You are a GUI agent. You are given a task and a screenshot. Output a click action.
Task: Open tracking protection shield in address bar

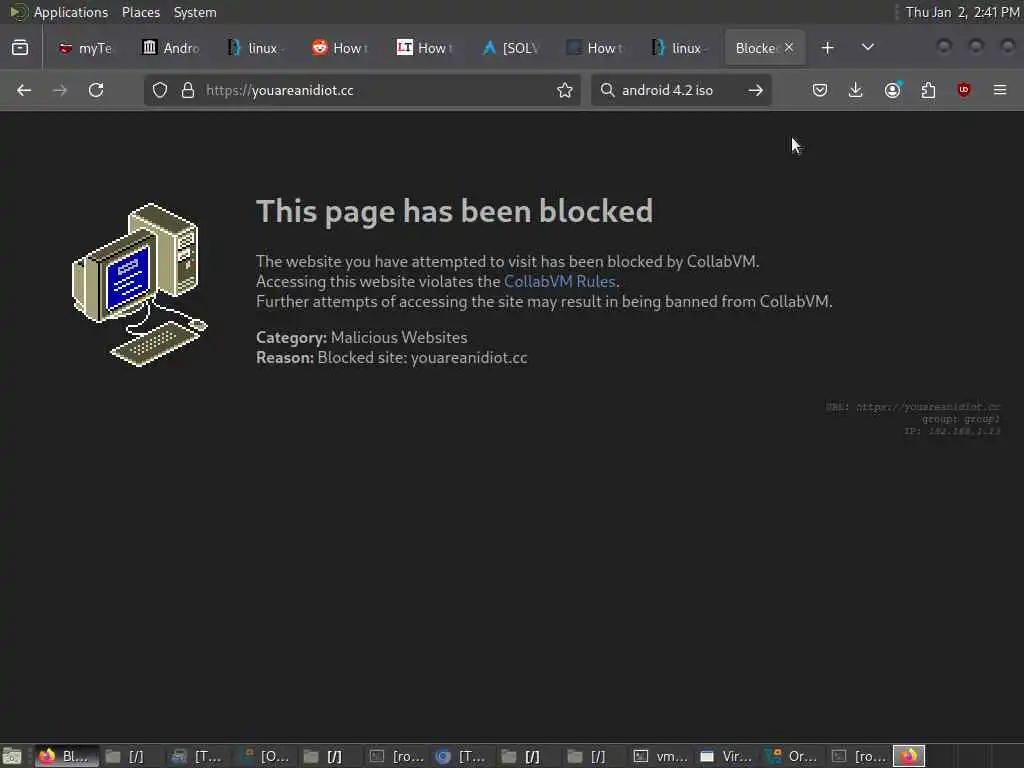160,90
